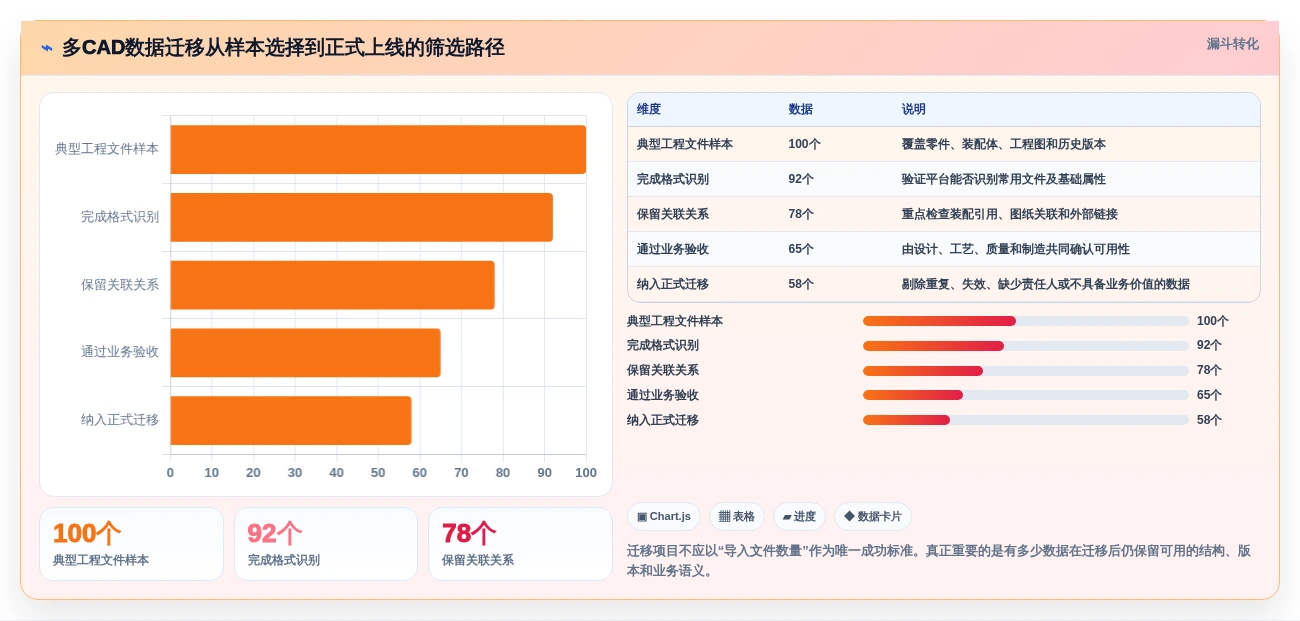Click description 重点检查装配引用、图纸关联和外部链接
The height and width of the screenshot is (621, 1300).
[x=1009, y=214]
